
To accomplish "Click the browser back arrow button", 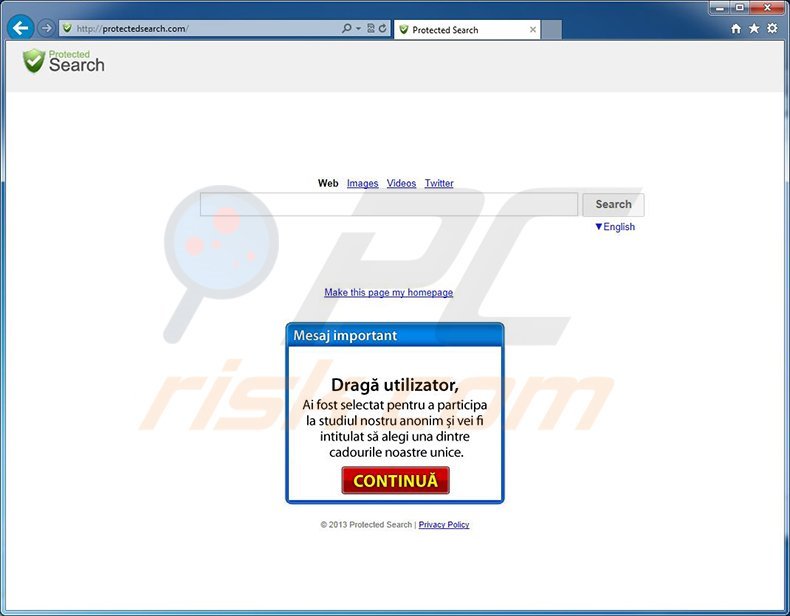I will click(x=20, y=28).
